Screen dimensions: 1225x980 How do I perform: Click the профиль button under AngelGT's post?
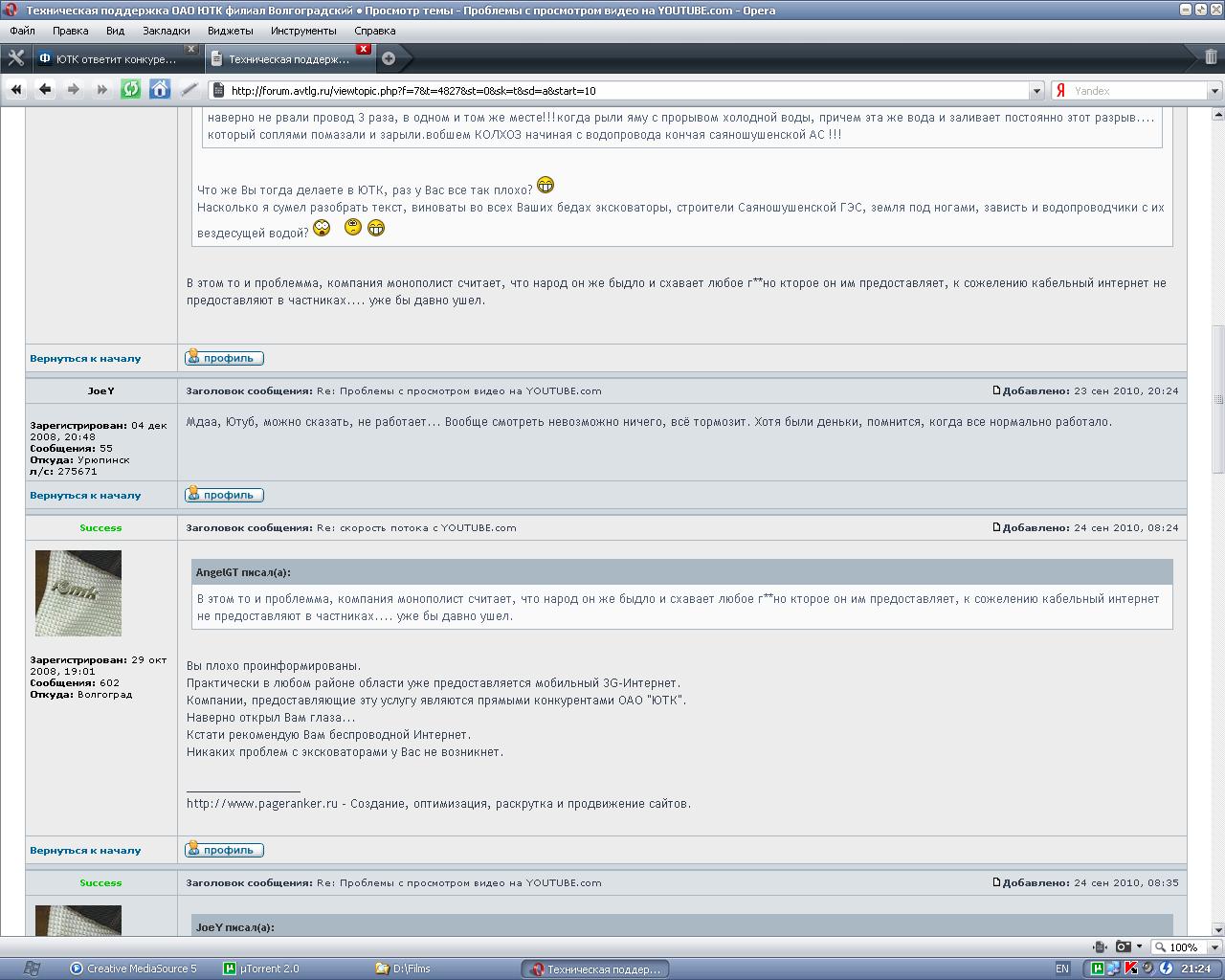pos(224,358)
